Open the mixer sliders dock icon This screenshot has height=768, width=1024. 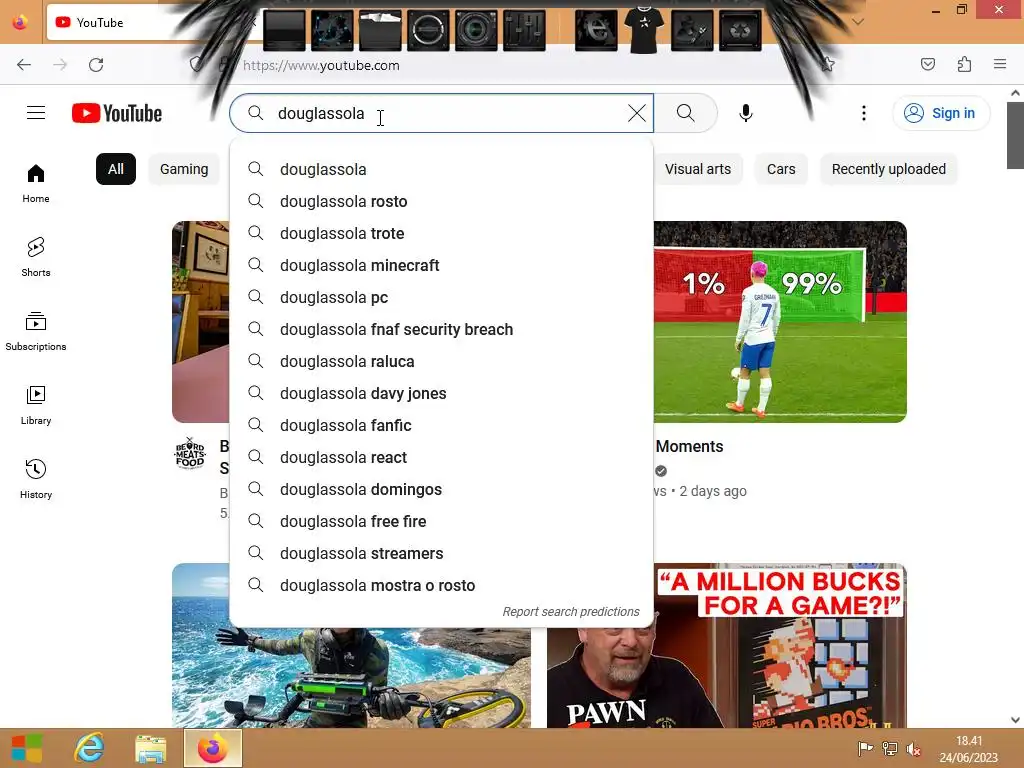coord(524,30)
